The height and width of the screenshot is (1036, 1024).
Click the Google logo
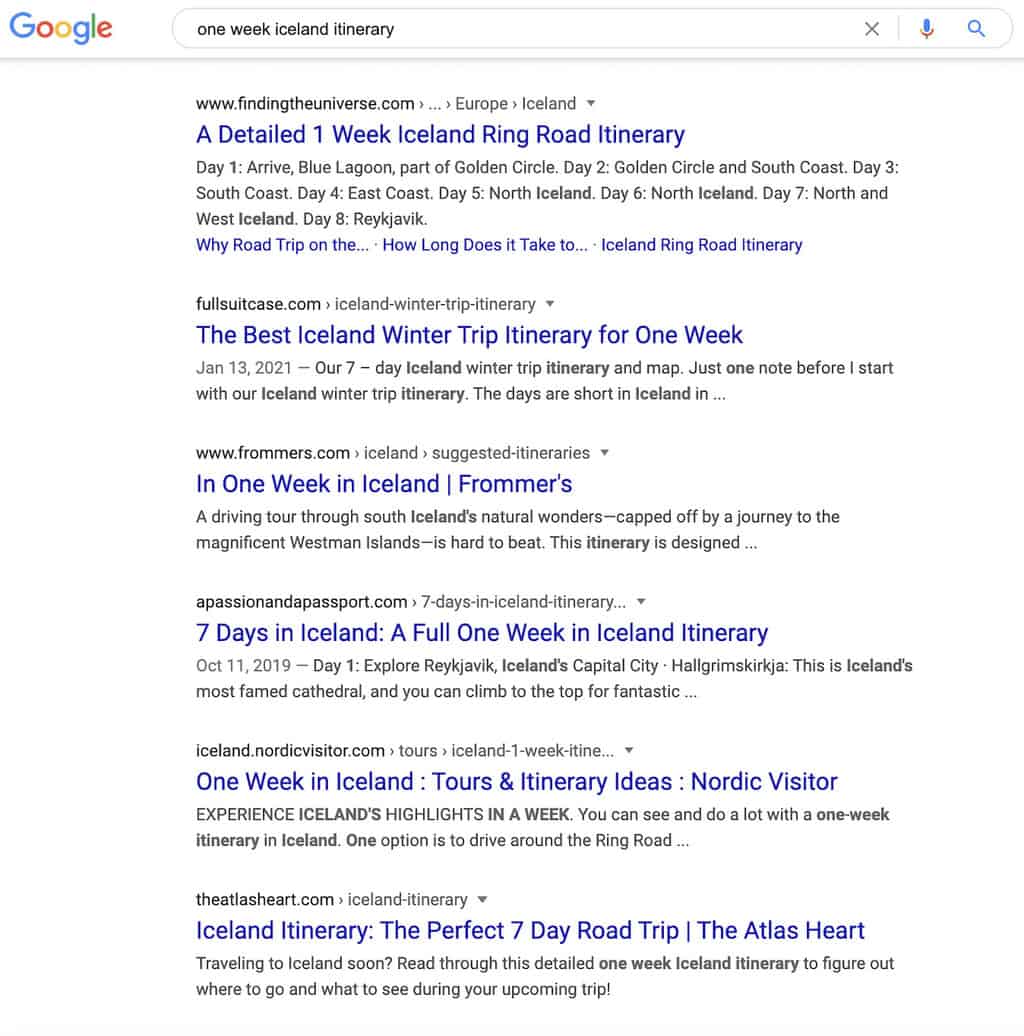(61, 28)
